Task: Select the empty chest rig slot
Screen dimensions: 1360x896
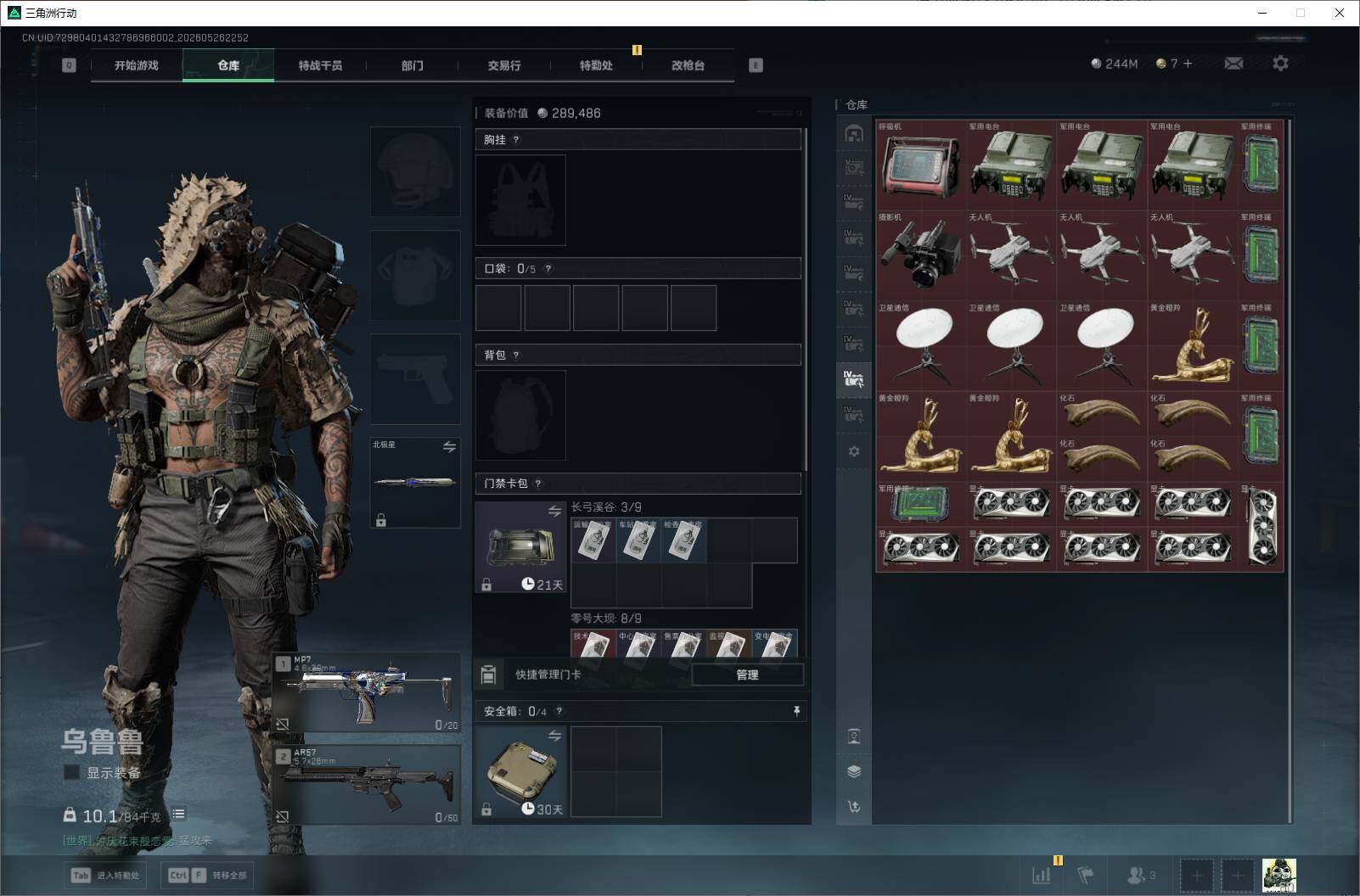Action: coord(520,200)
